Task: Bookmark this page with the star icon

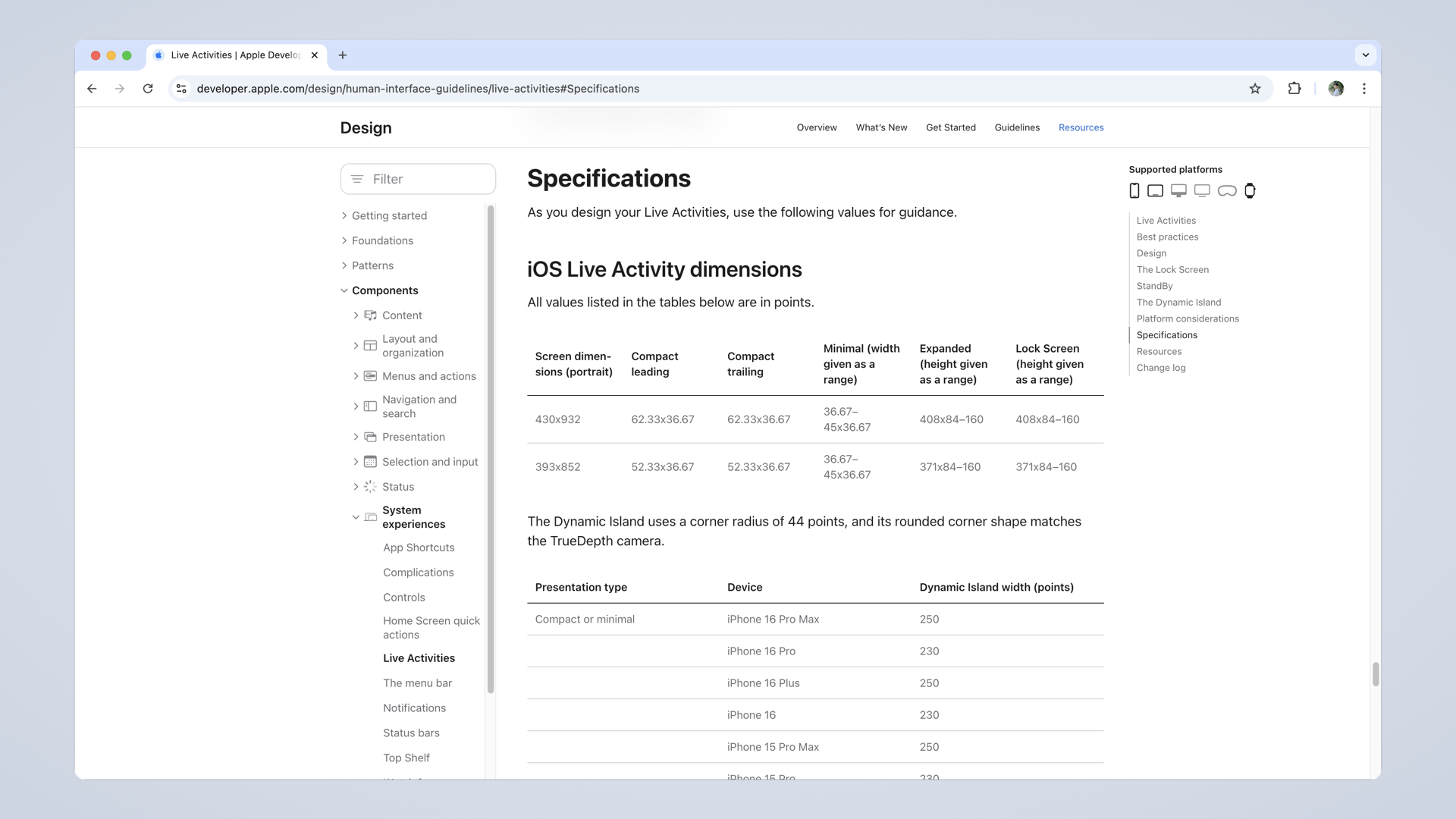Action: [x=1255, y=89]
